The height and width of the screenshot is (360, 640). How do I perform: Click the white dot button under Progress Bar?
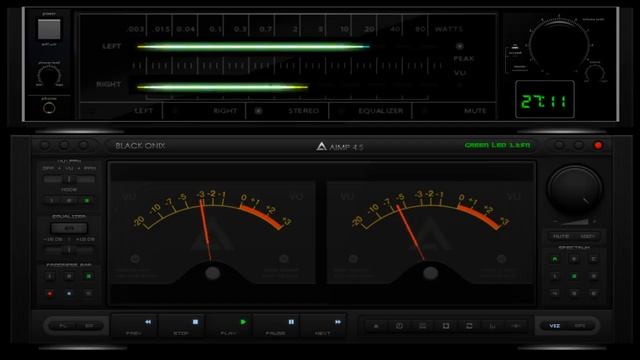tap(69, 293)
